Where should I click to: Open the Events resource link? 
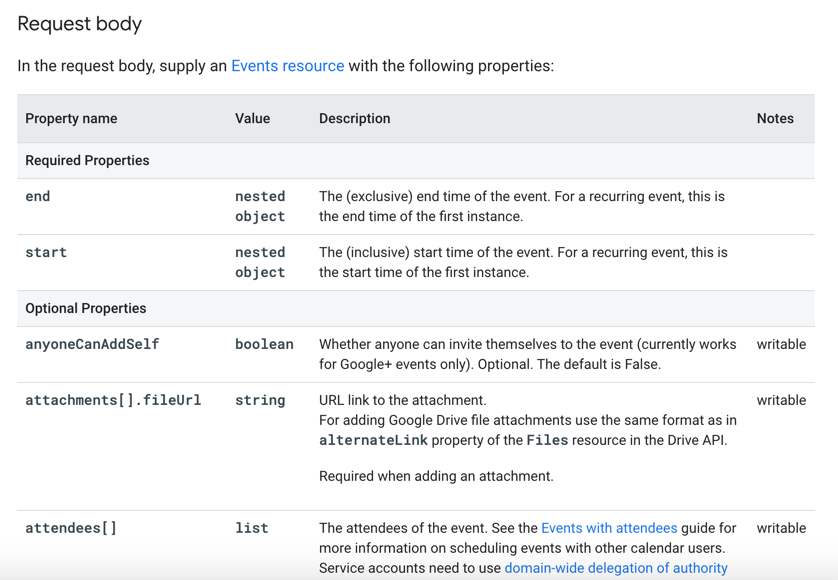pos(288,66)
